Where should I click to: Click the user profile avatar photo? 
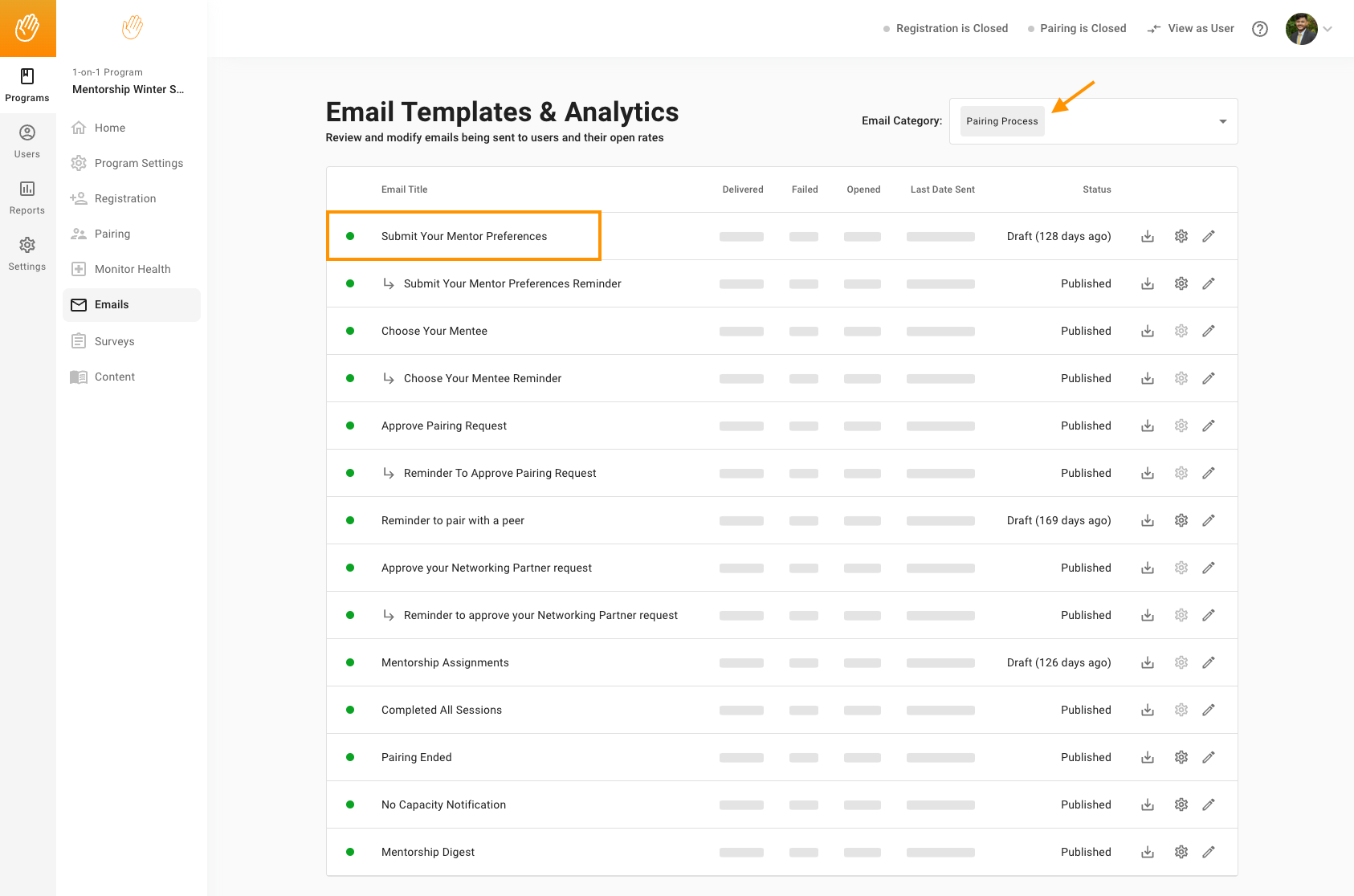click(x=1301, y=29)
